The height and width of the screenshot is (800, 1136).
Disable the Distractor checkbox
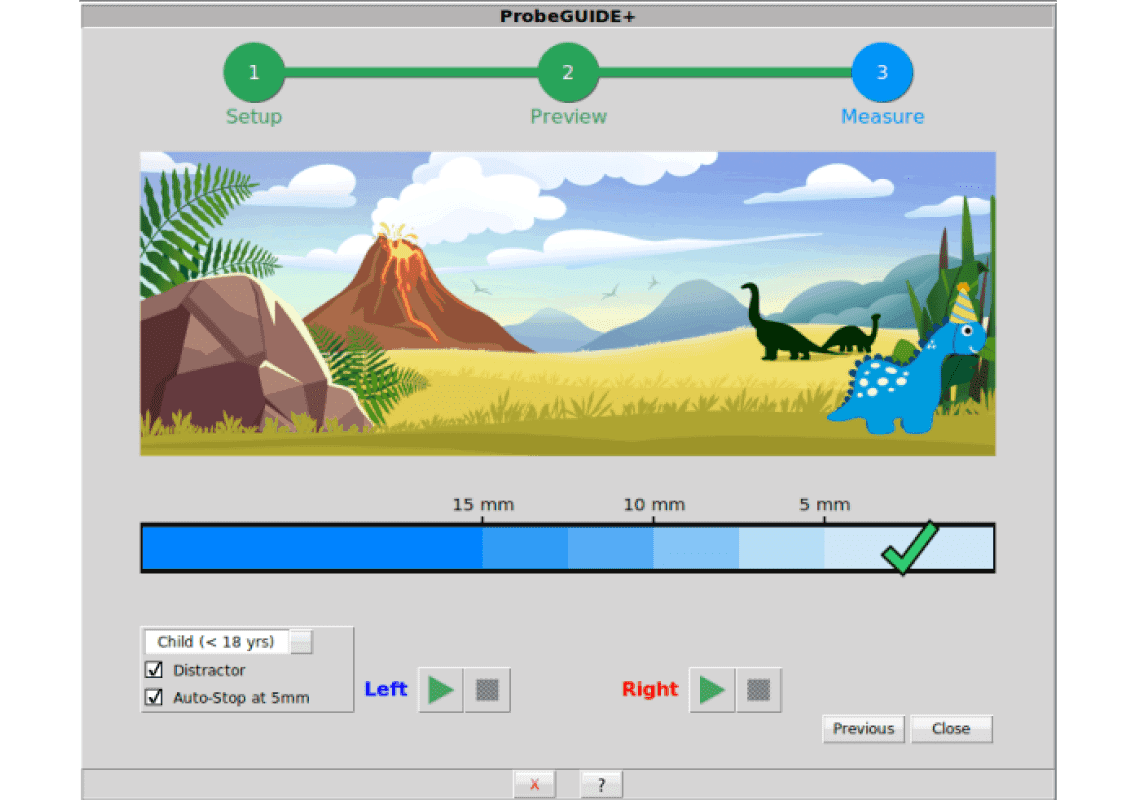click(154, 670)
